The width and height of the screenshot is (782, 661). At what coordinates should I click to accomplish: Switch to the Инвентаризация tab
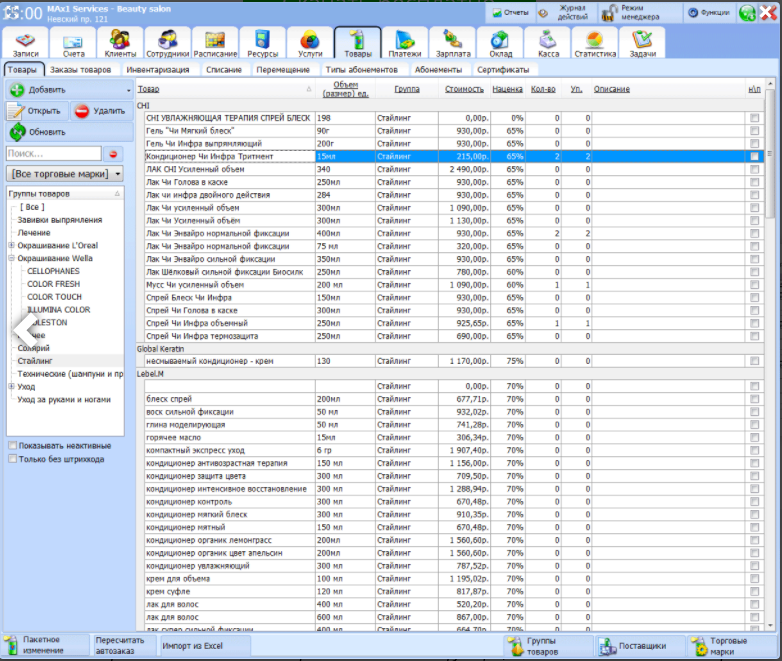point(158,70)
